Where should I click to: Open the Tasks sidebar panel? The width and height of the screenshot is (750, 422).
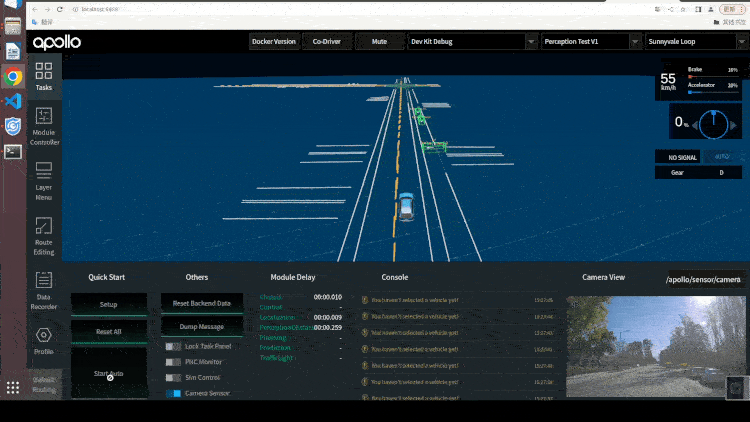(x=44, y=77)
